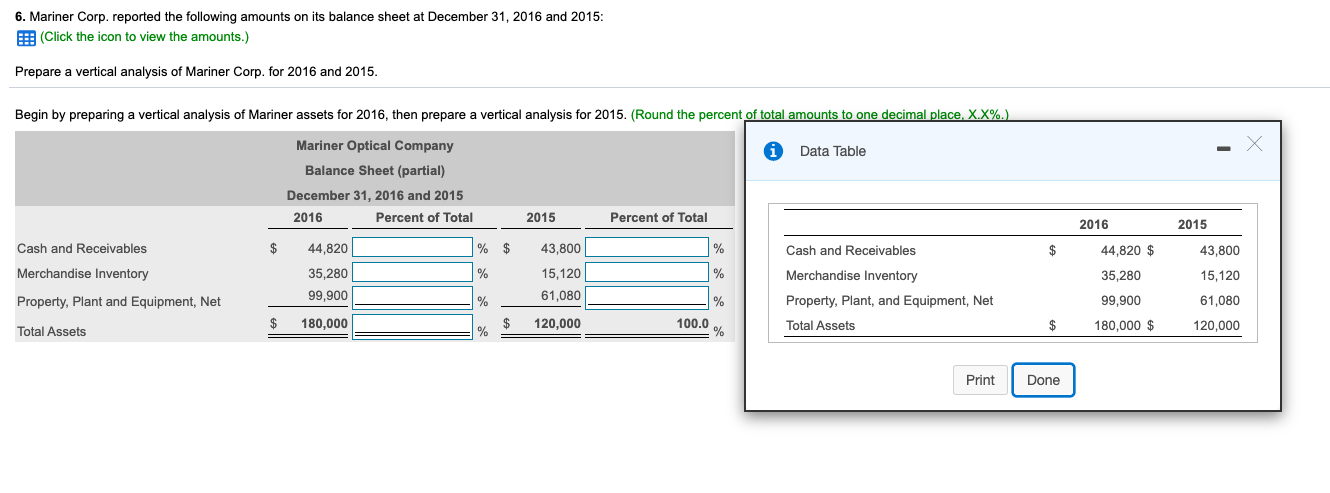Select 2015 percent field for Property, Plant and Equipment
This screenshot has width=1330, height=493.
click(647, 297)
